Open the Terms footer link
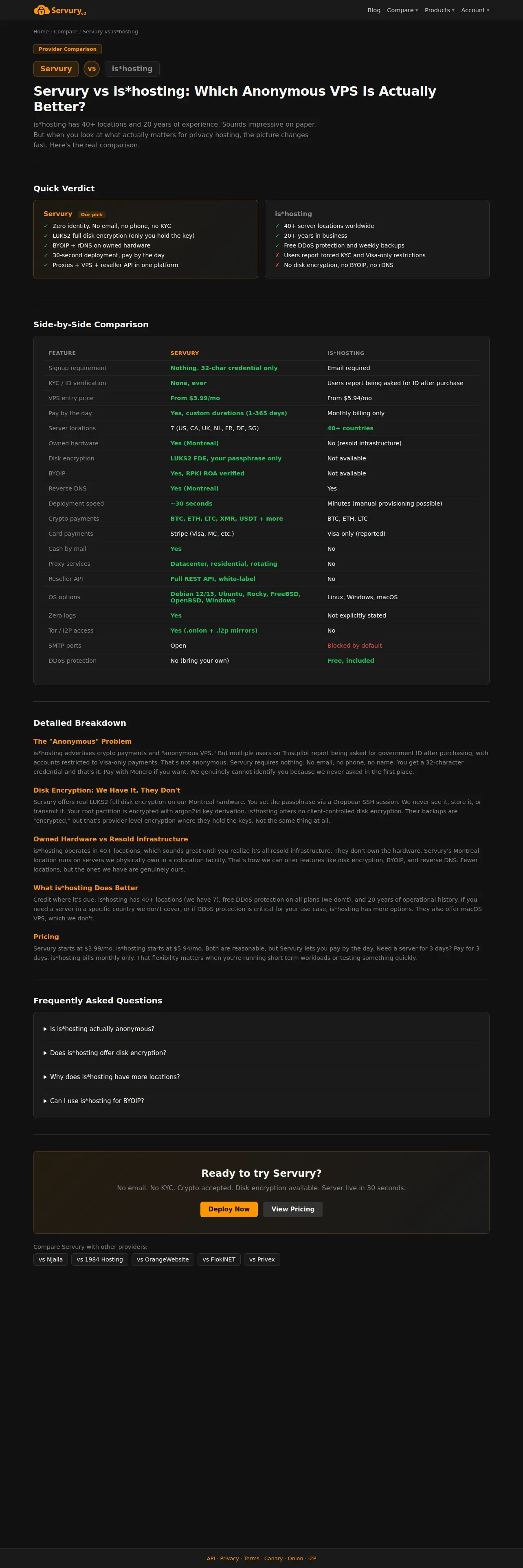Viewport: 523px width, 1568px height. coord(251,1558)
